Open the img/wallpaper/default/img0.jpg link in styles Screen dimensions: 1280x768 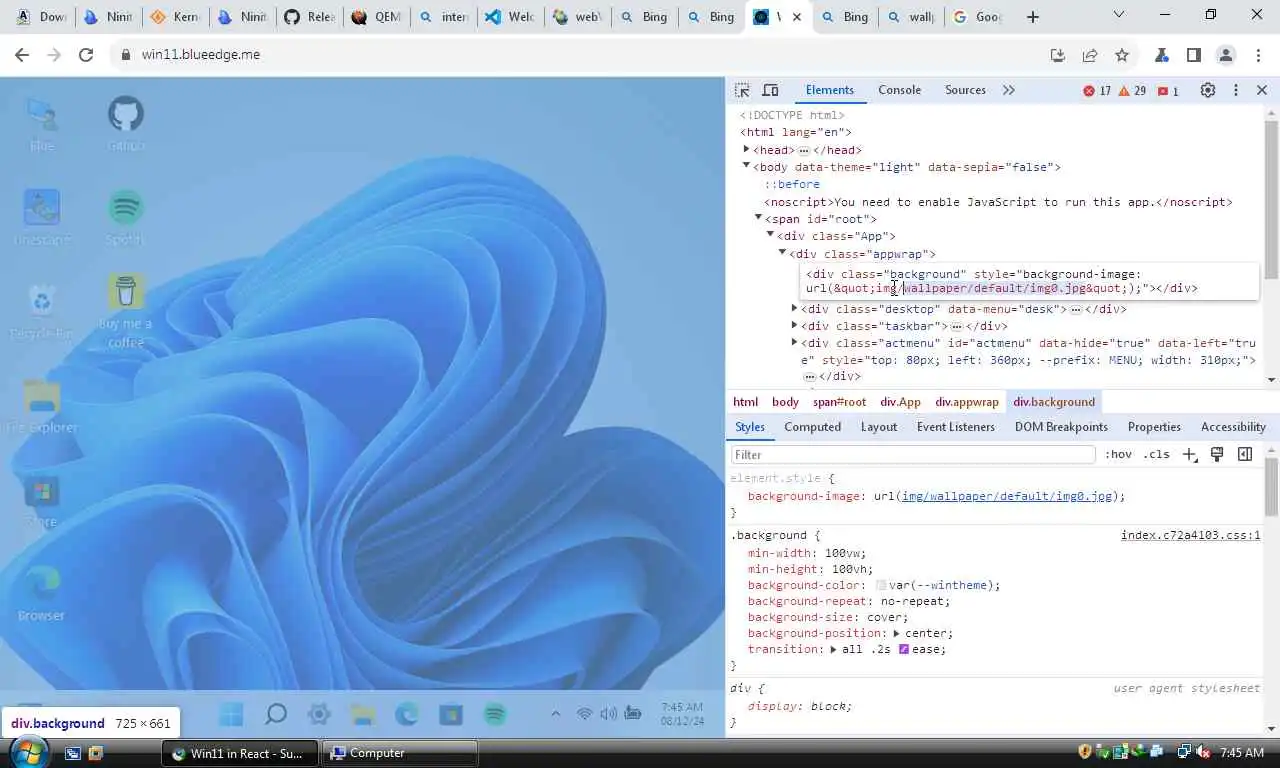point(1007,496)
